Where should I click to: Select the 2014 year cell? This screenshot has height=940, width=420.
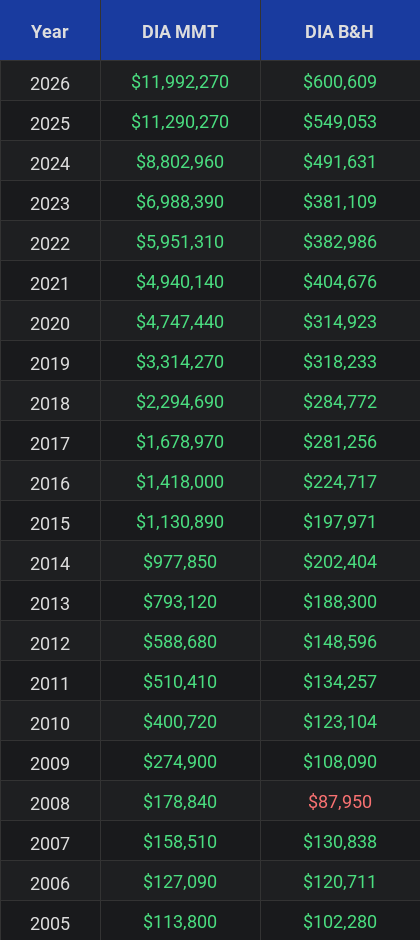[50, 562]
